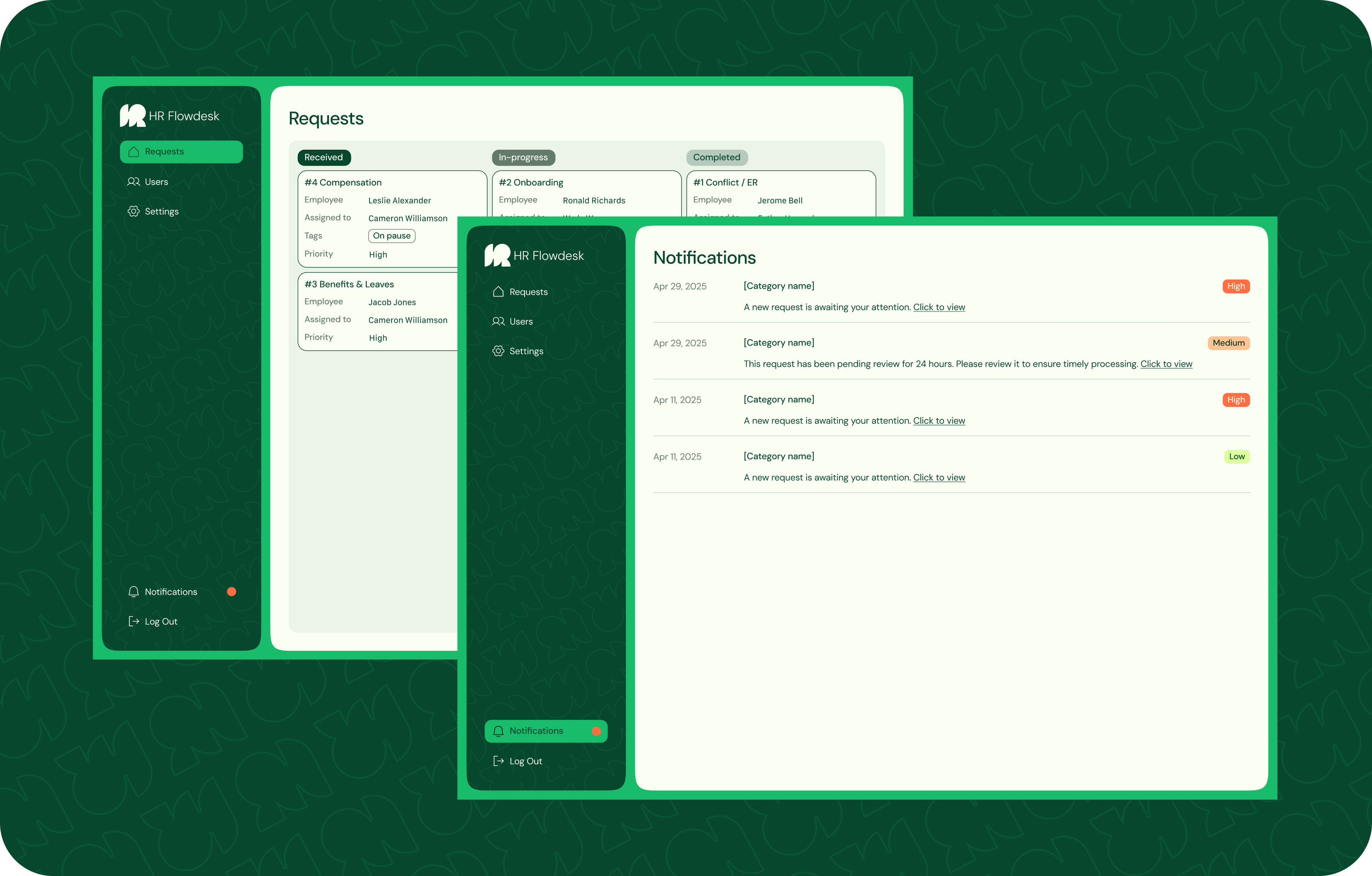Screen dimensions: 1372x876
Task: Click the On pause tag on the Compensation card
Action: tap(392, 236)
